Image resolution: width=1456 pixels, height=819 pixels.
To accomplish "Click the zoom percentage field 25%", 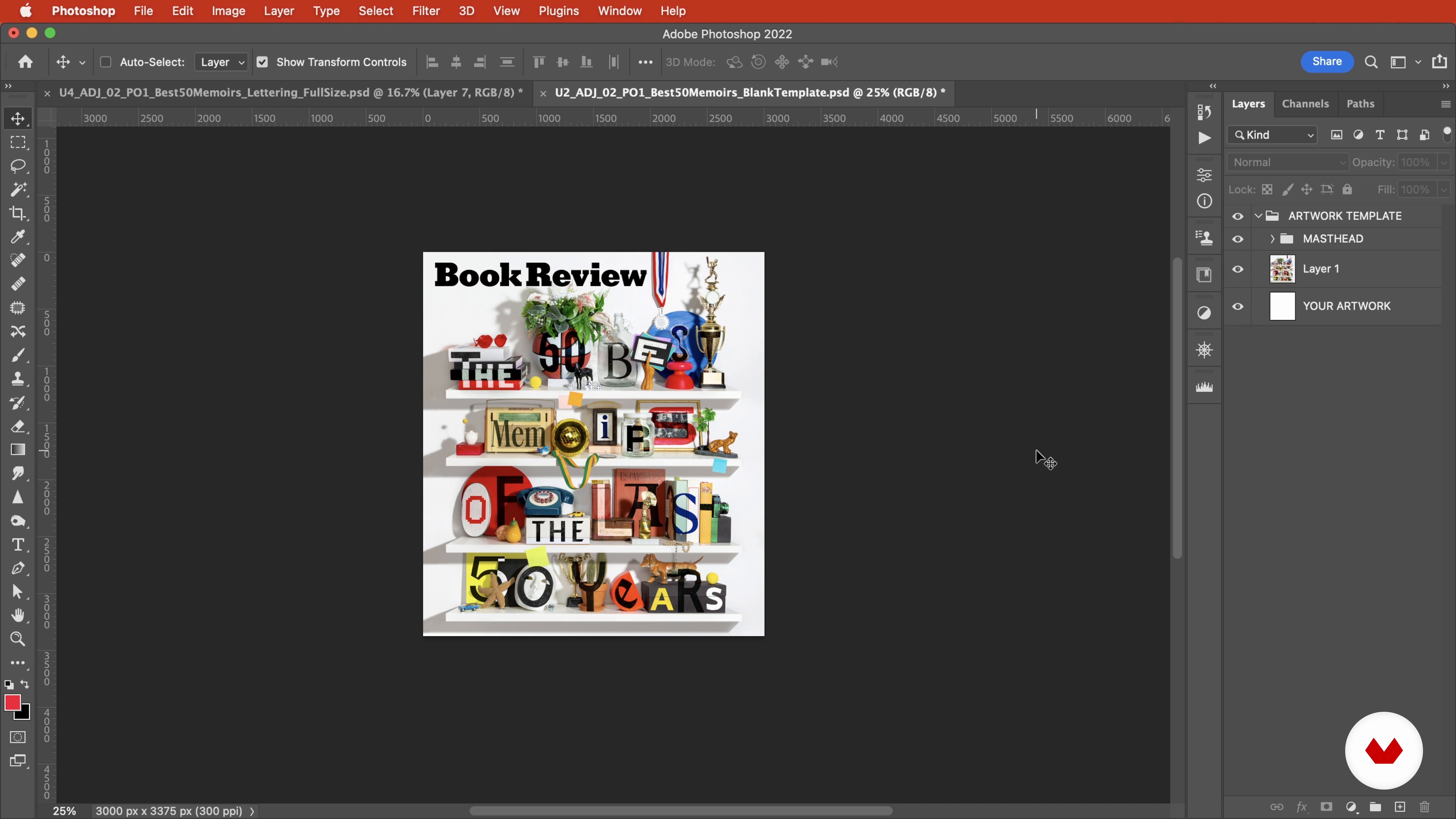I will pyautogui.click(x=64, y=811).
